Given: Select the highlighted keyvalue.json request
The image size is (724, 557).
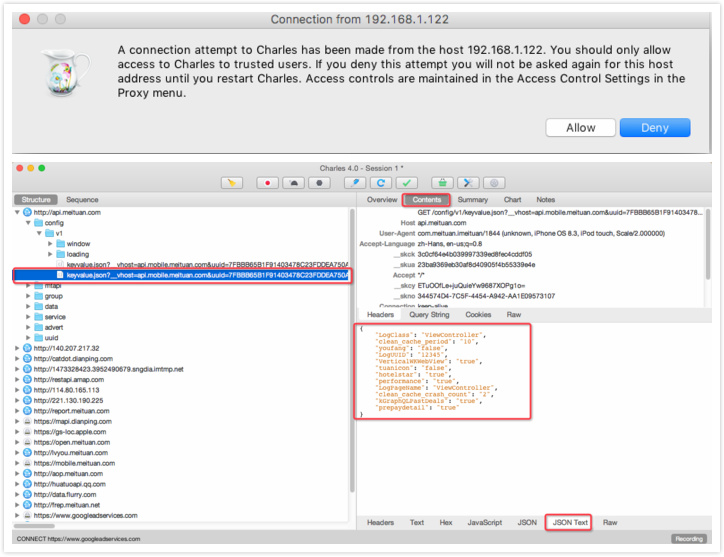Looking at the screenshot, I should (x=182, y=275).
